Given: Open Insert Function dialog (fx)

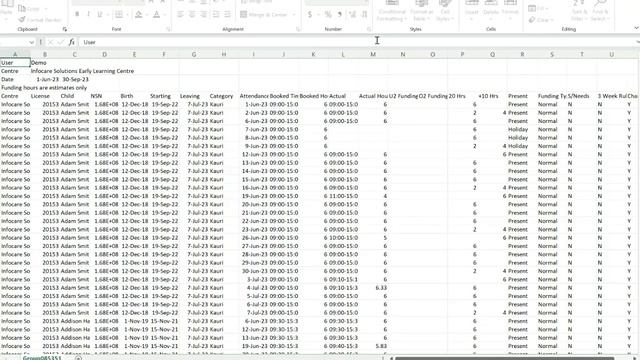Looking at the screenshot, I should [72, 42].
